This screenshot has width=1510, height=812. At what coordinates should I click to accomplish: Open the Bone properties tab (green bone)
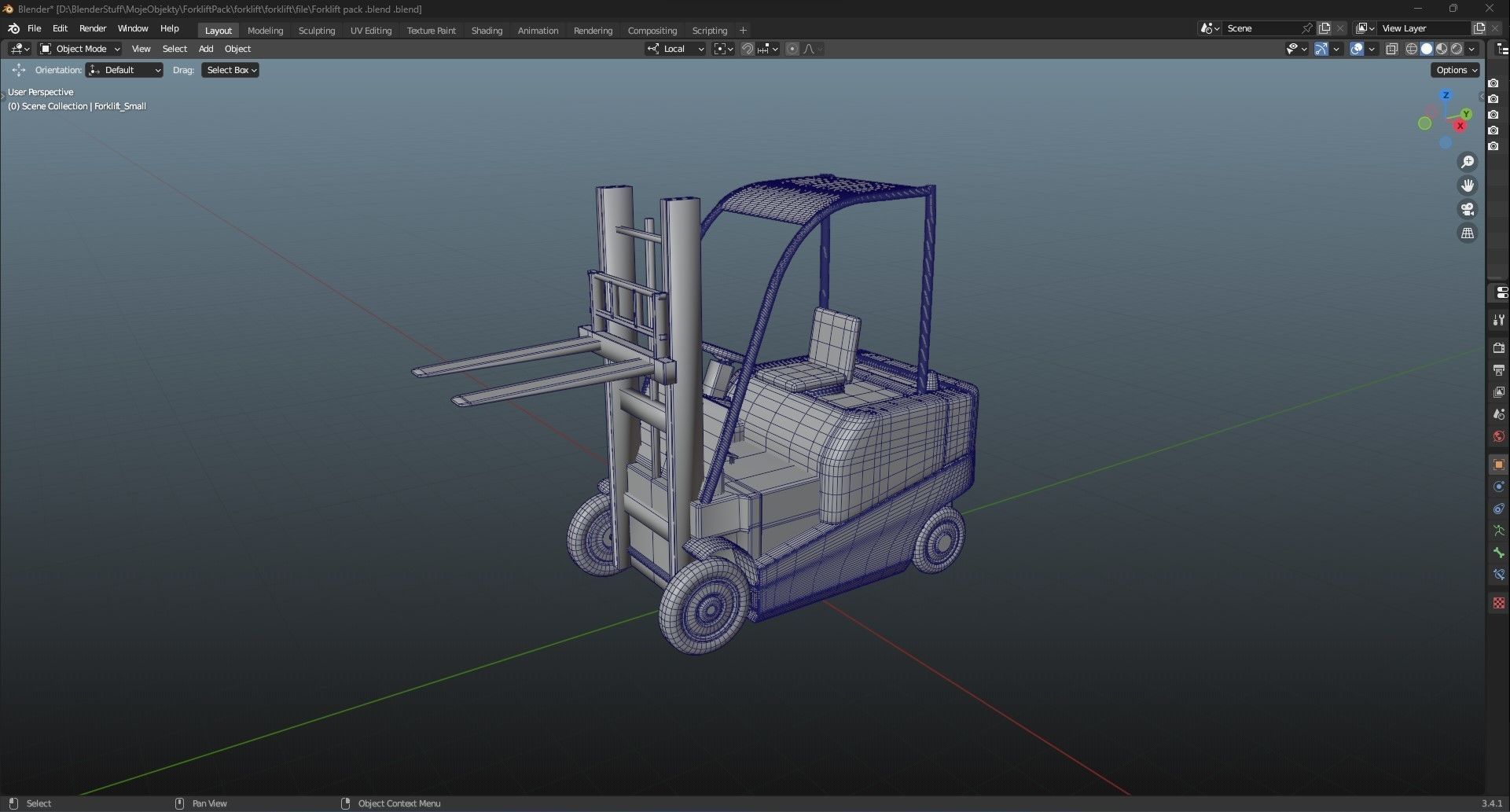tap(1499, 553)
